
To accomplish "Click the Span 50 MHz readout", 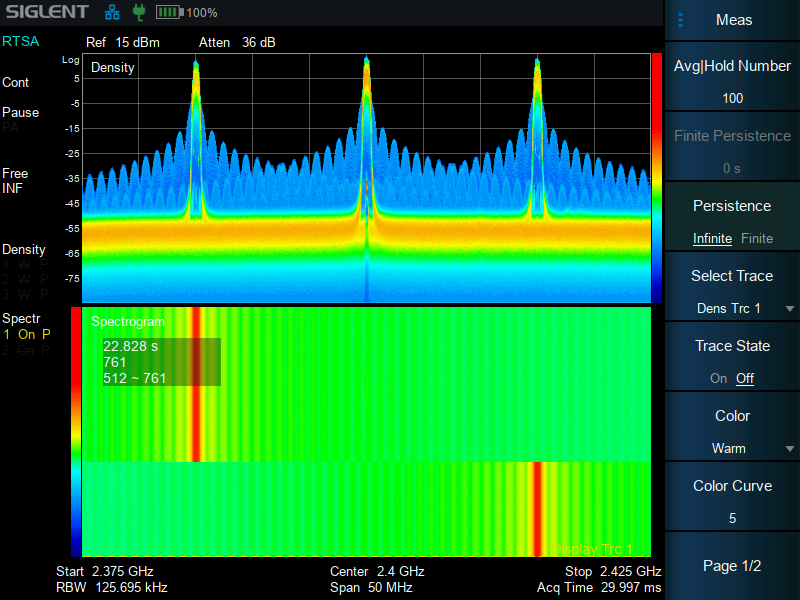I will (x=371, y=588).
